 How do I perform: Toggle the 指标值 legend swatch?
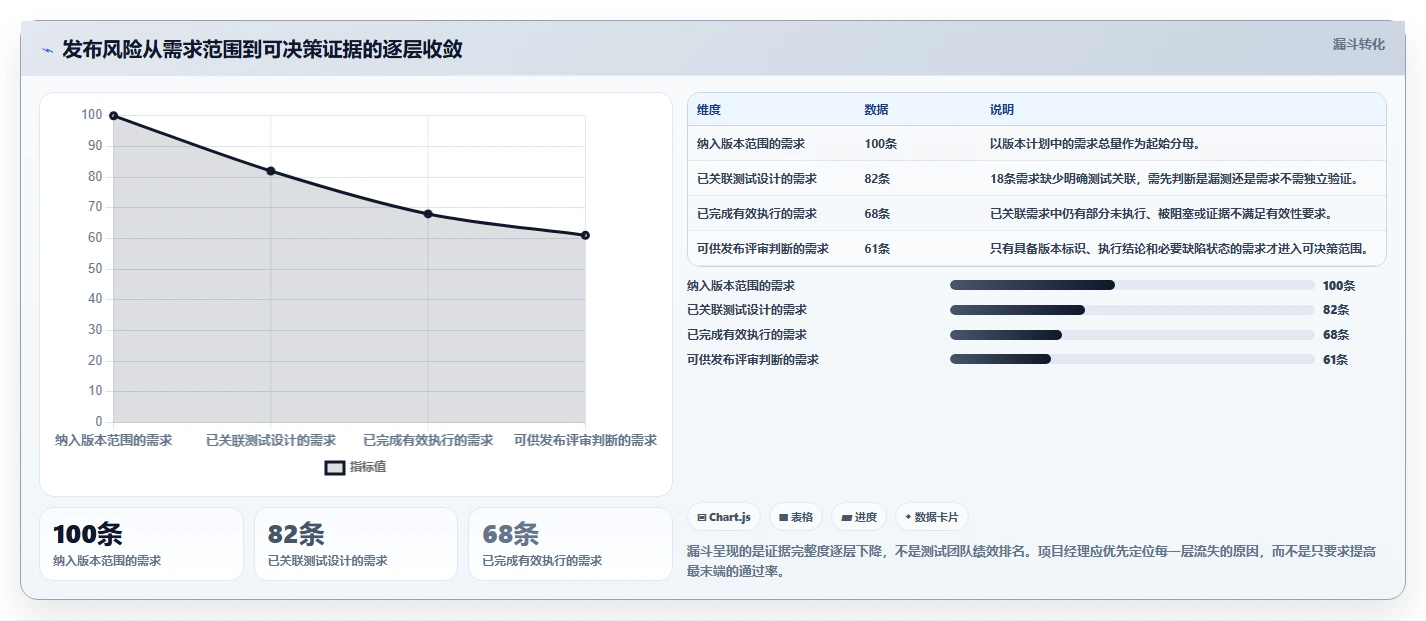[335, 467]
